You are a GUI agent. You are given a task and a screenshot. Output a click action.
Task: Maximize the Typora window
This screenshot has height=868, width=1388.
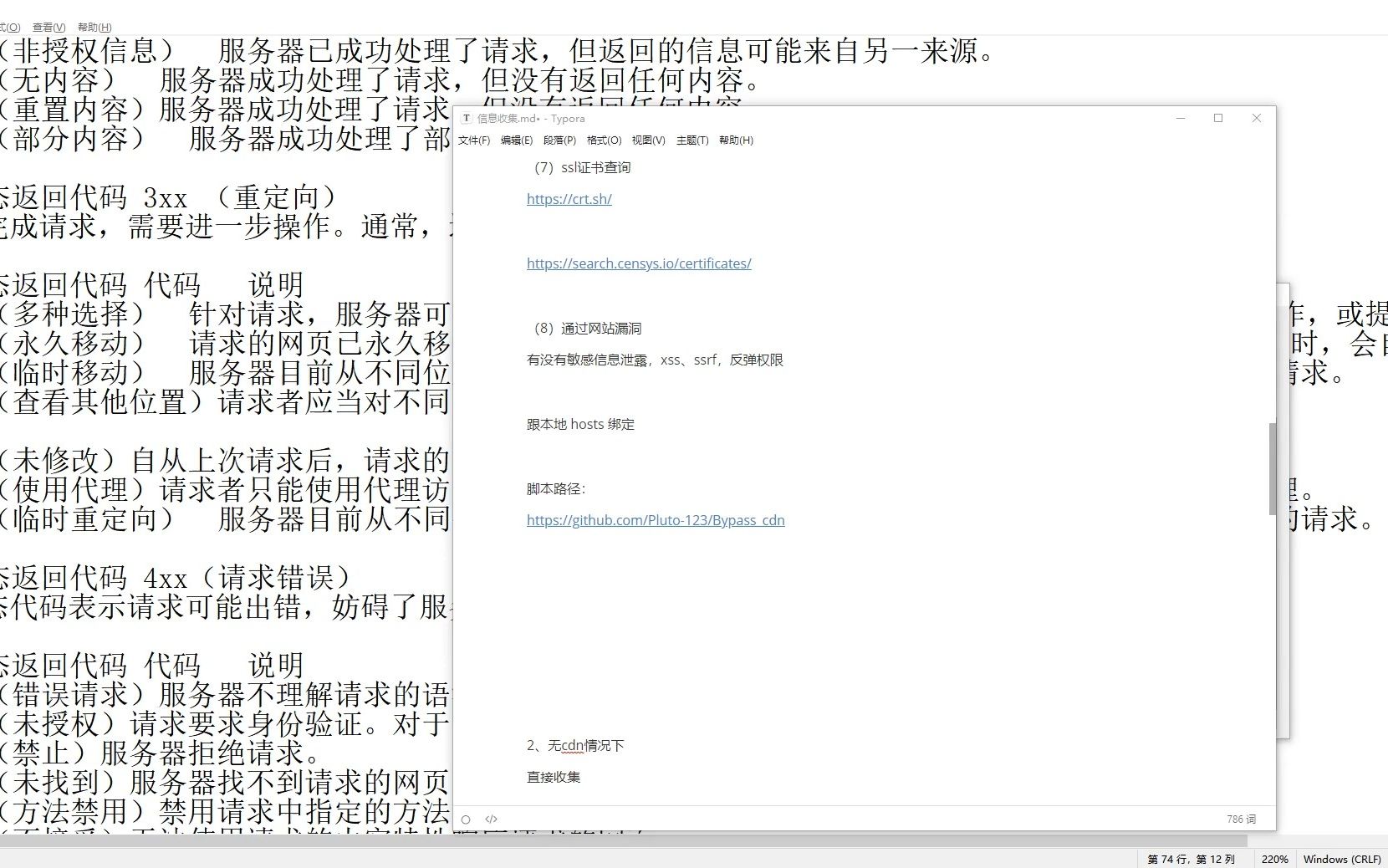(1218, 118)
